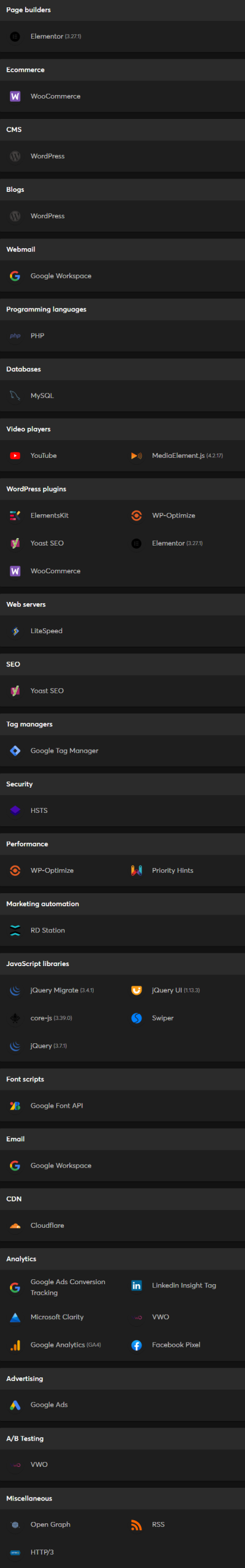
Task: Click the Swiper library icon
Action: point(137,1018)
